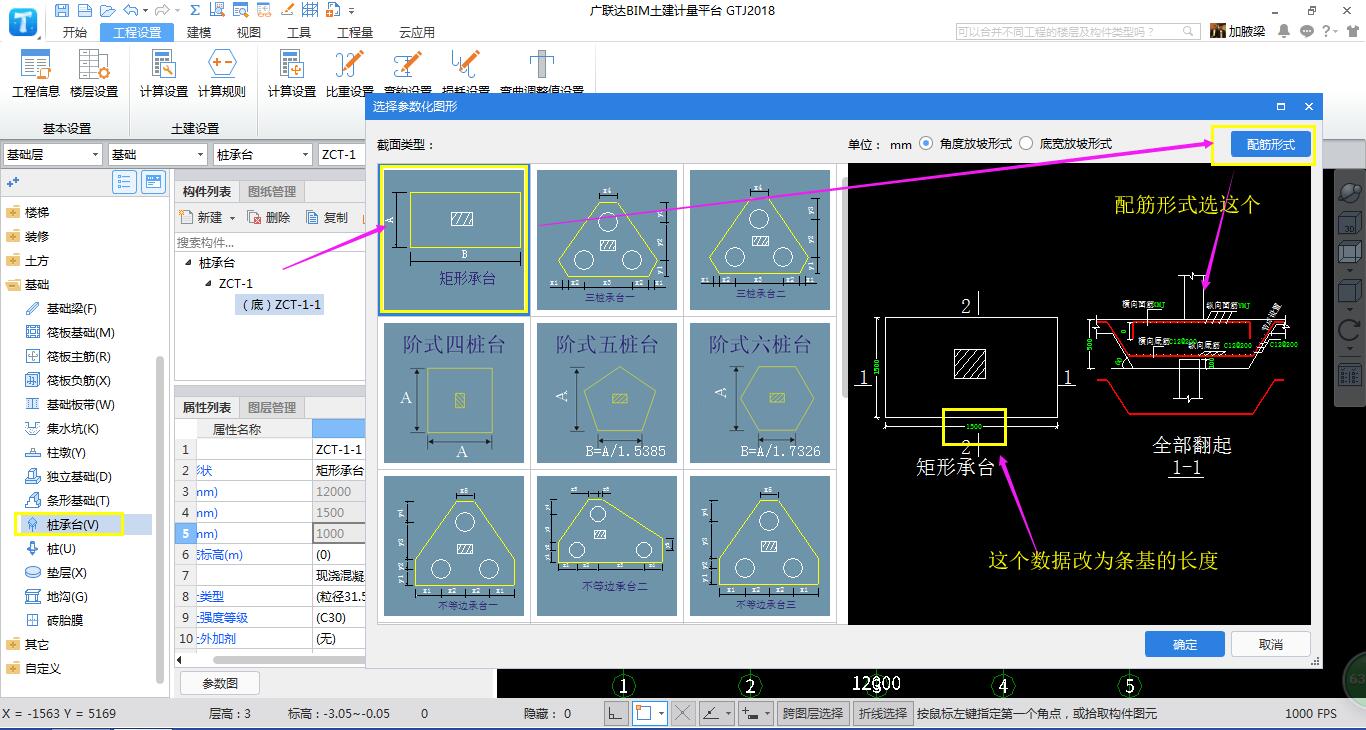Click the 参数图 button

coord(220,684)
